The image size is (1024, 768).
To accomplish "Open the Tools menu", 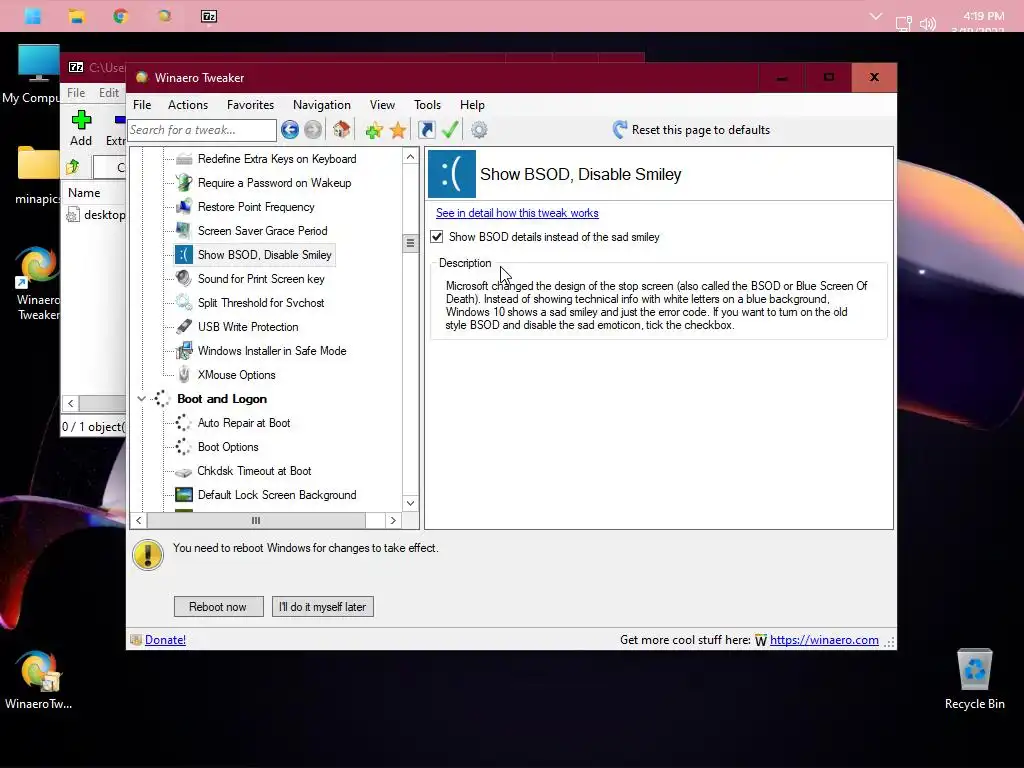I will (427, 104).
